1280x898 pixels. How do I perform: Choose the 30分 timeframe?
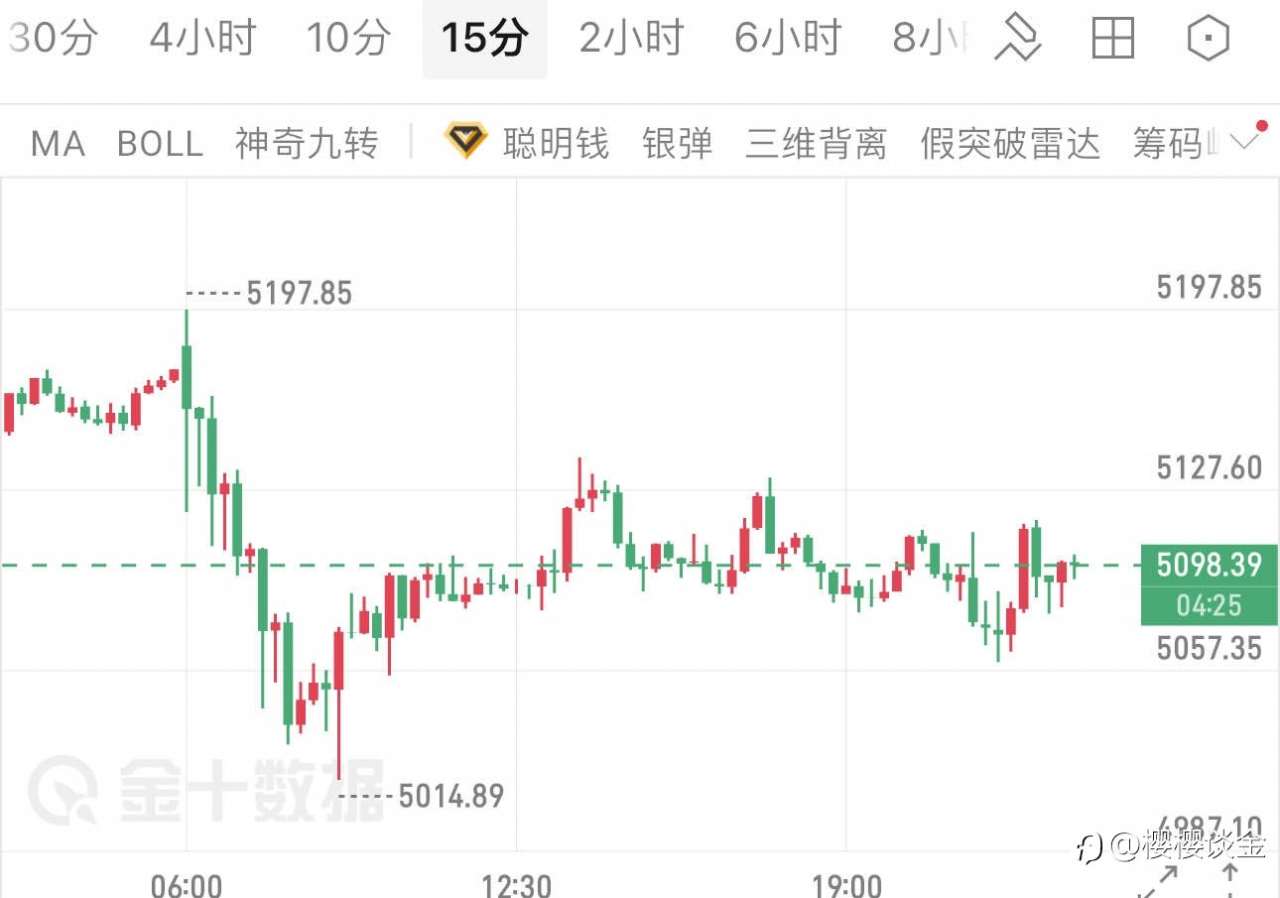point(52,39)
